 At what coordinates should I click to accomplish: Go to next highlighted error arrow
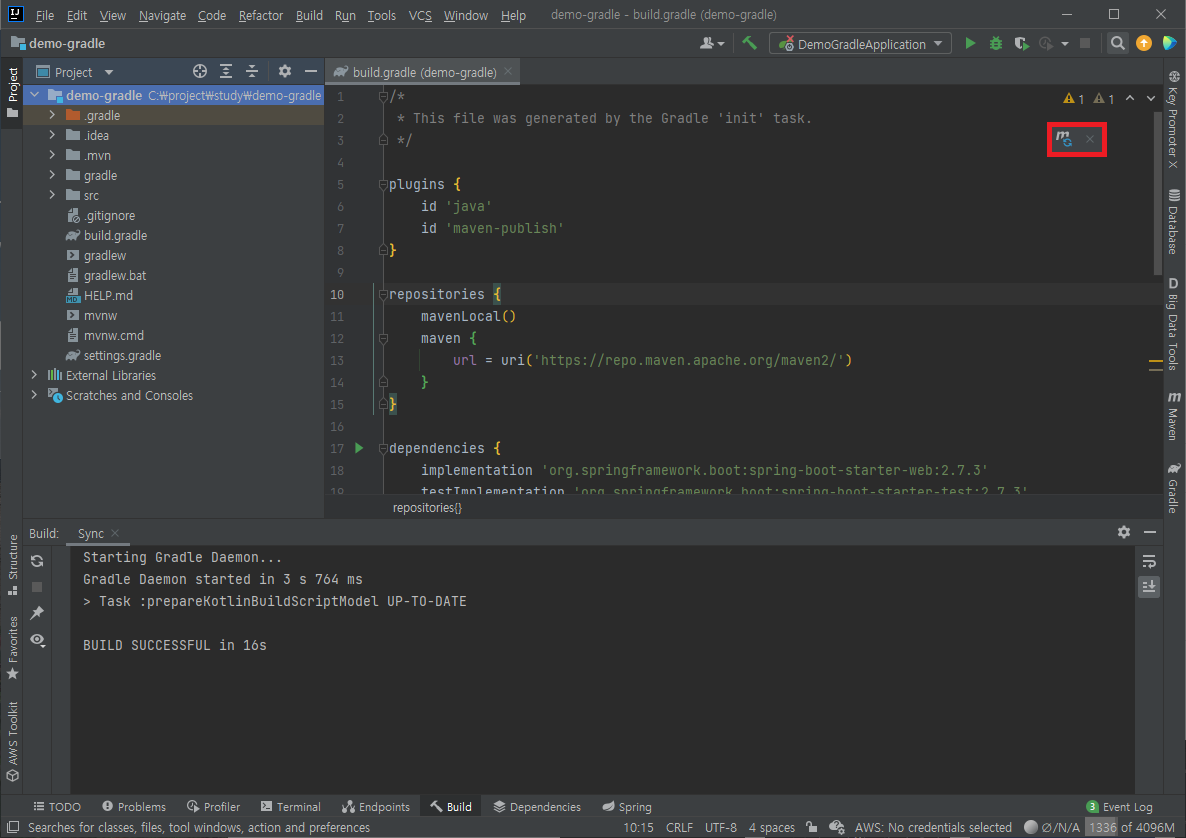point(1150,98)
